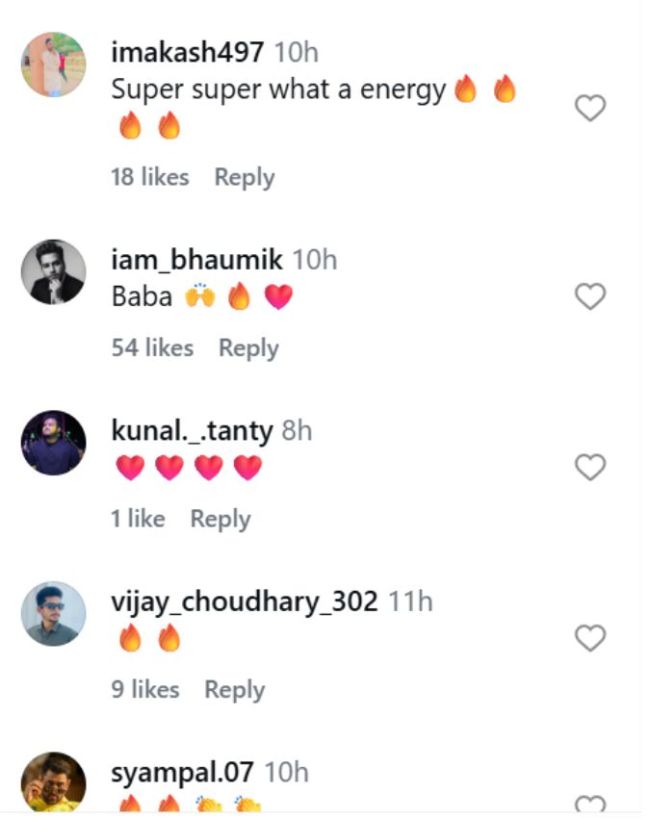
Task: Open syampal.07's profile picture
Action: [53, 783]
